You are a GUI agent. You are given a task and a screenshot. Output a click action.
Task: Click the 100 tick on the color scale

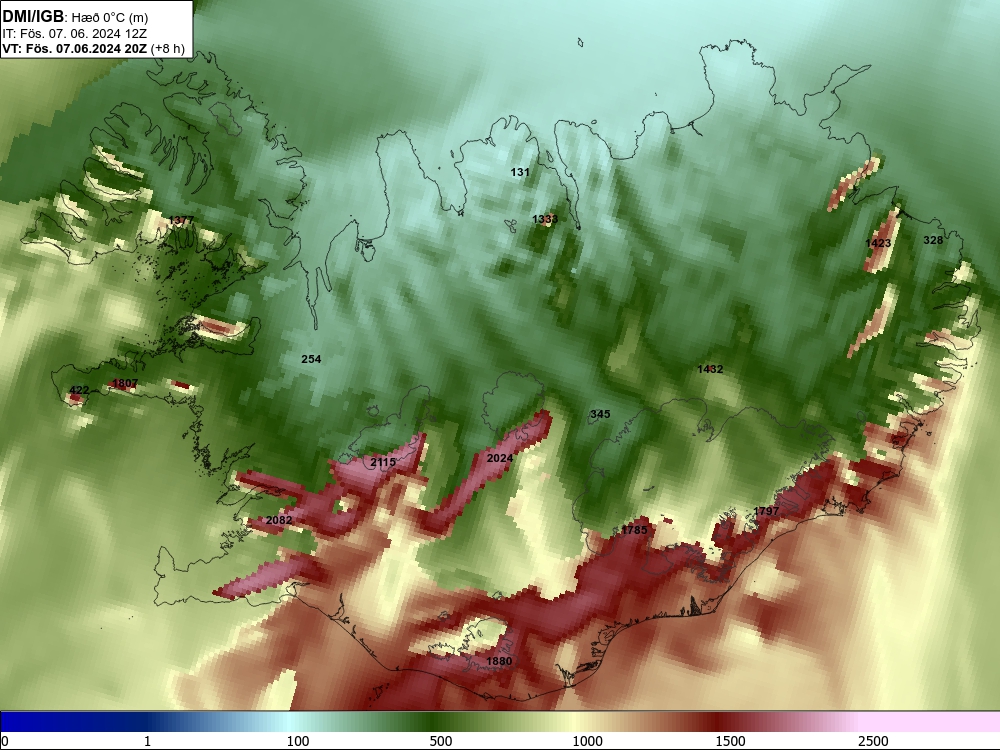coord(298,741)
